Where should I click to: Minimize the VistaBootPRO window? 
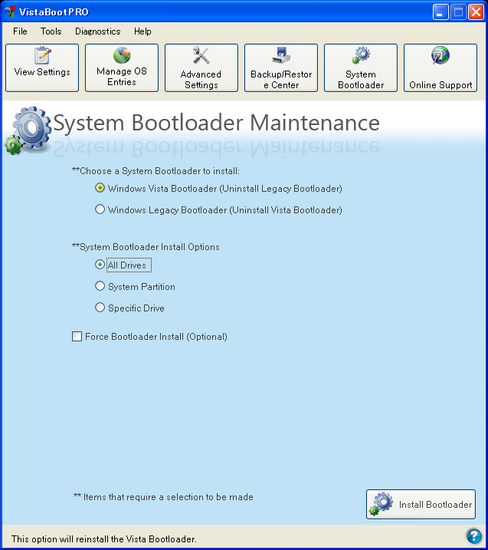click(440, 12)
